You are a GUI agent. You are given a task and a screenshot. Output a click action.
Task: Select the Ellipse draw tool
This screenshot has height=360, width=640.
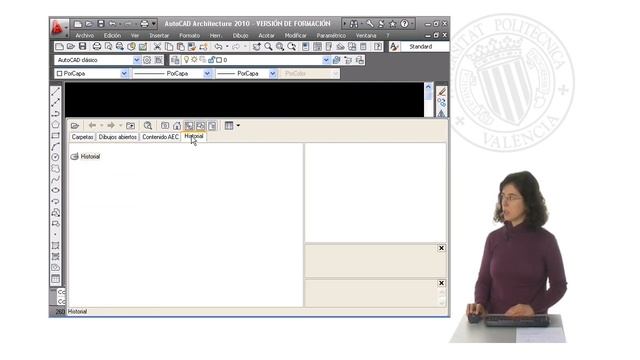[x=56, y=190]
